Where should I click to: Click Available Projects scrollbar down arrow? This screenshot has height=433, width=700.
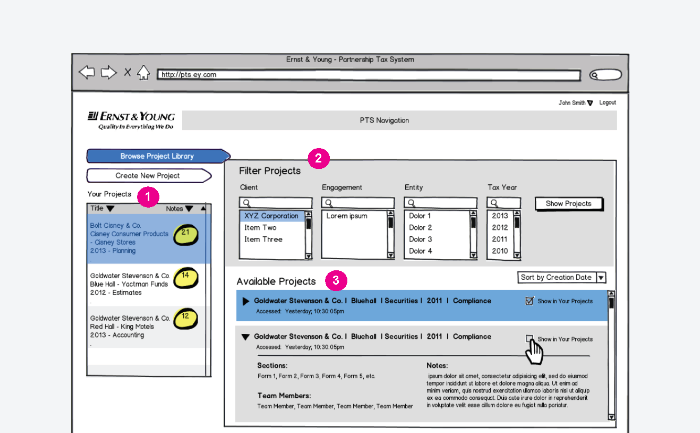(611, 417)
